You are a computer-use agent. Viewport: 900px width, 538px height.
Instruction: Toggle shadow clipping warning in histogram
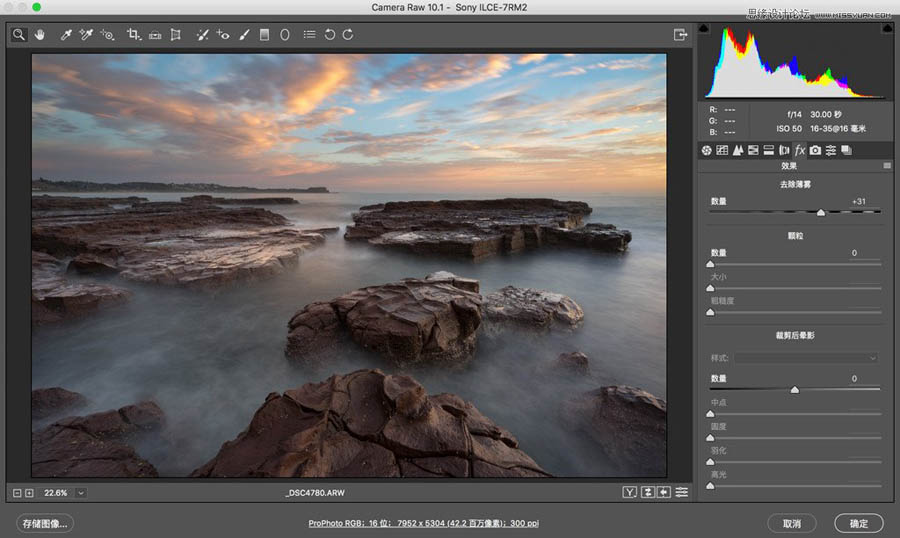[704, 28]
